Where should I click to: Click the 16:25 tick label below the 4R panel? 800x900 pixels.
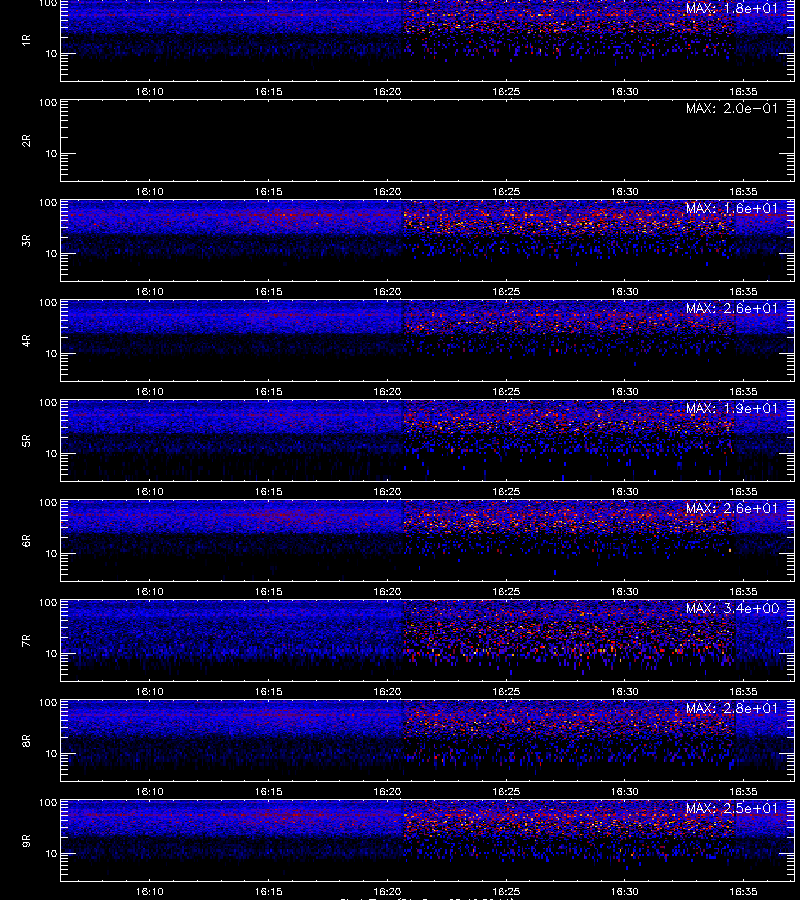pos(506,391)
